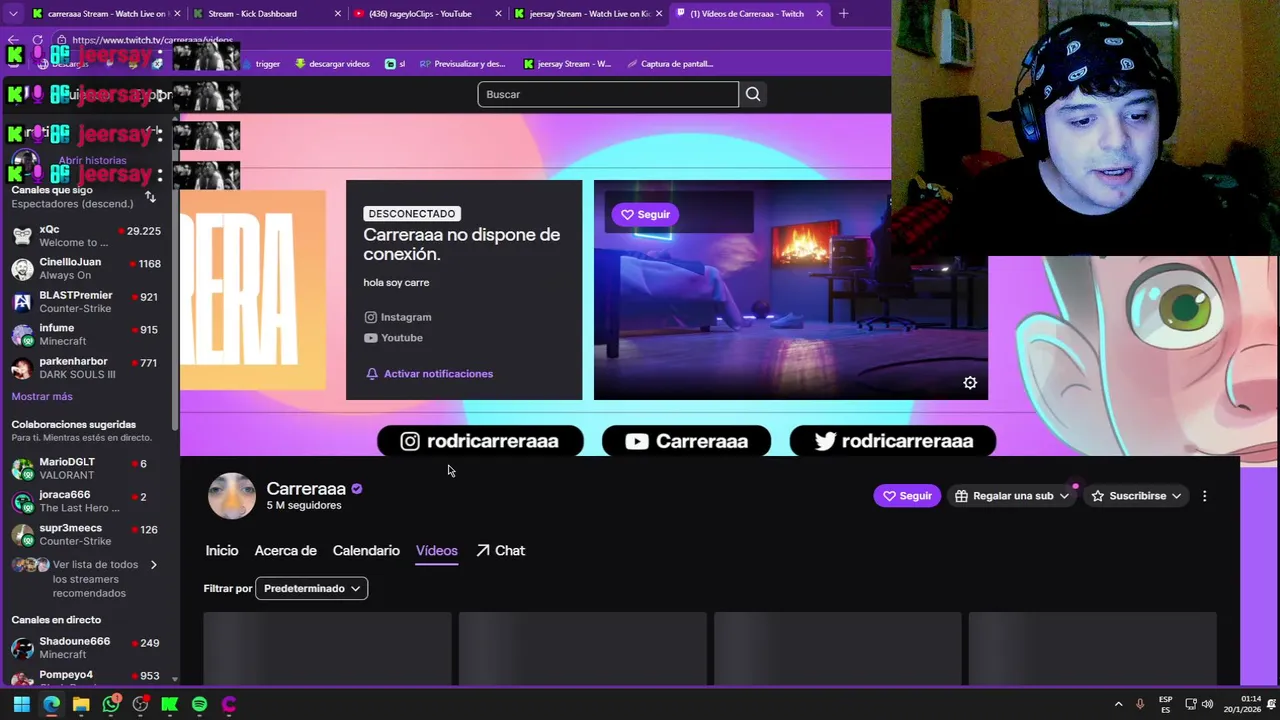Click Abrir historias in sidebar

tap(92, 160)
